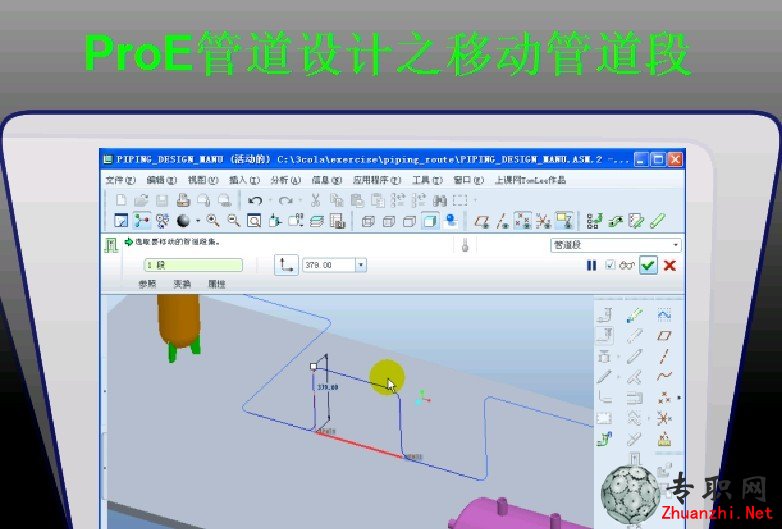This screenshot has width=782, height=529.
Task: Pause the tool with blue pause button
Action: (591, 265)
